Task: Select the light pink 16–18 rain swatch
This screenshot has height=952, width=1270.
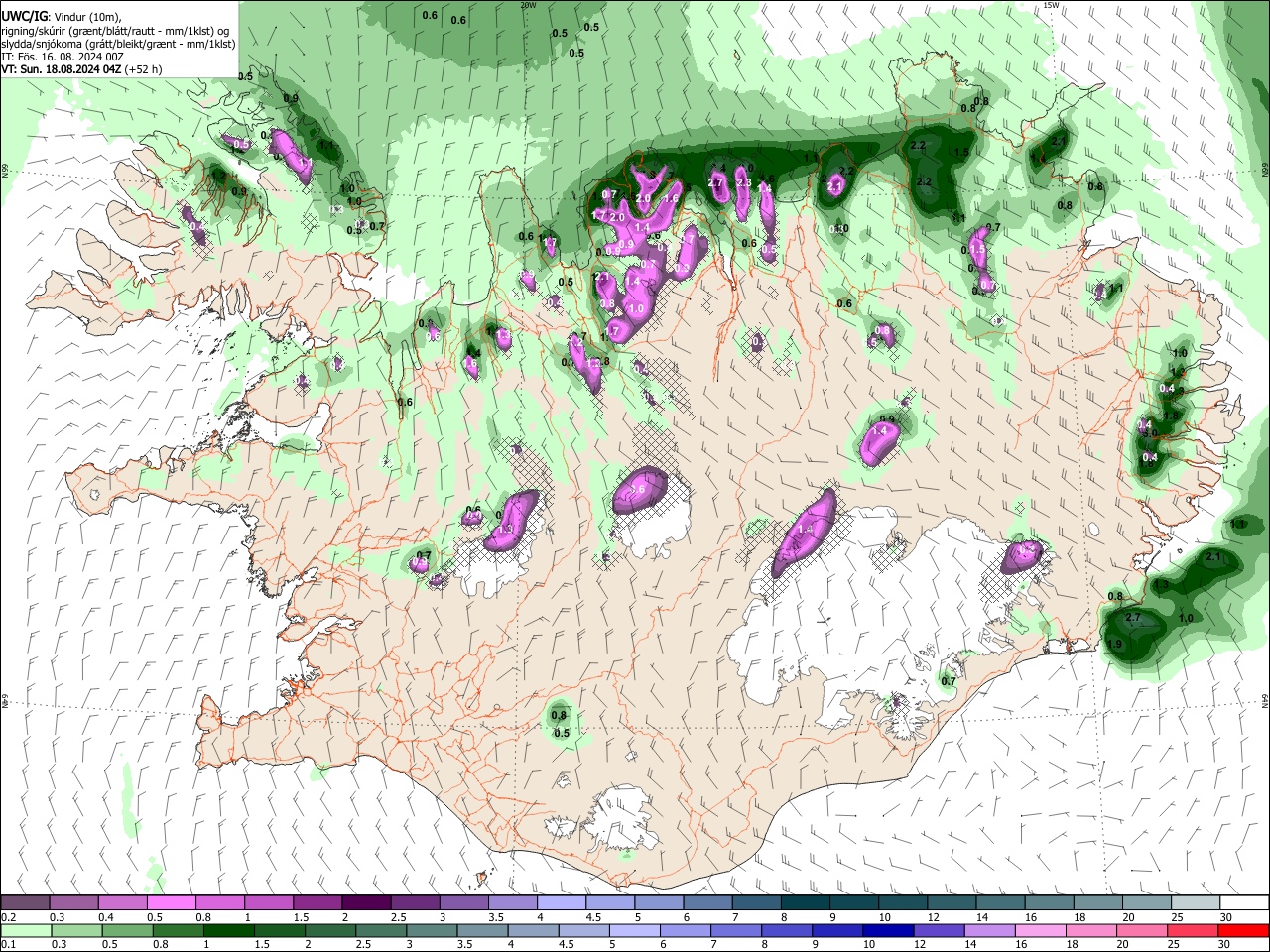Action: click(1041, 930)
